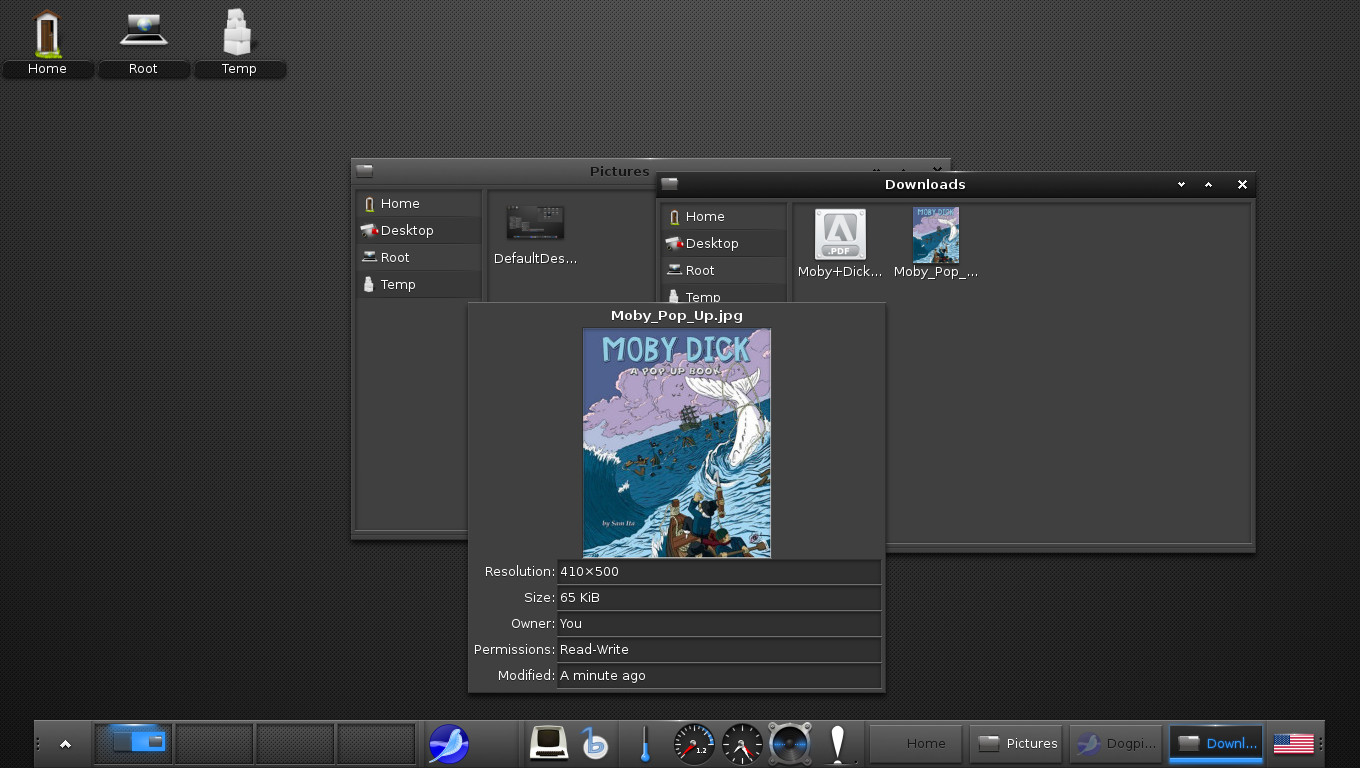Open the round speaker-style media applet

pos(790,744)
